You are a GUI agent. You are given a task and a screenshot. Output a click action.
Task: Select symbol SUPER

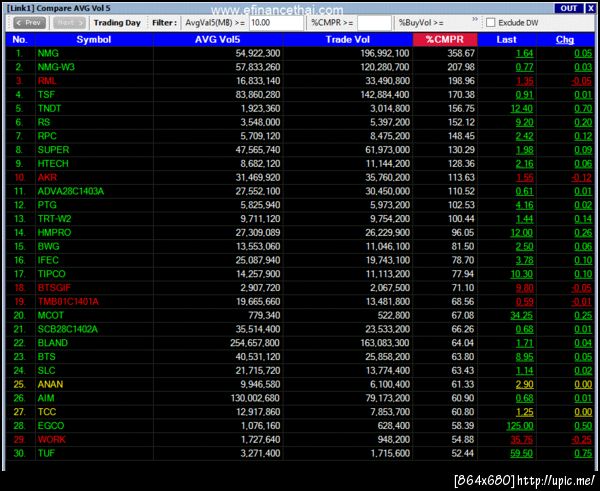(54, 150)
